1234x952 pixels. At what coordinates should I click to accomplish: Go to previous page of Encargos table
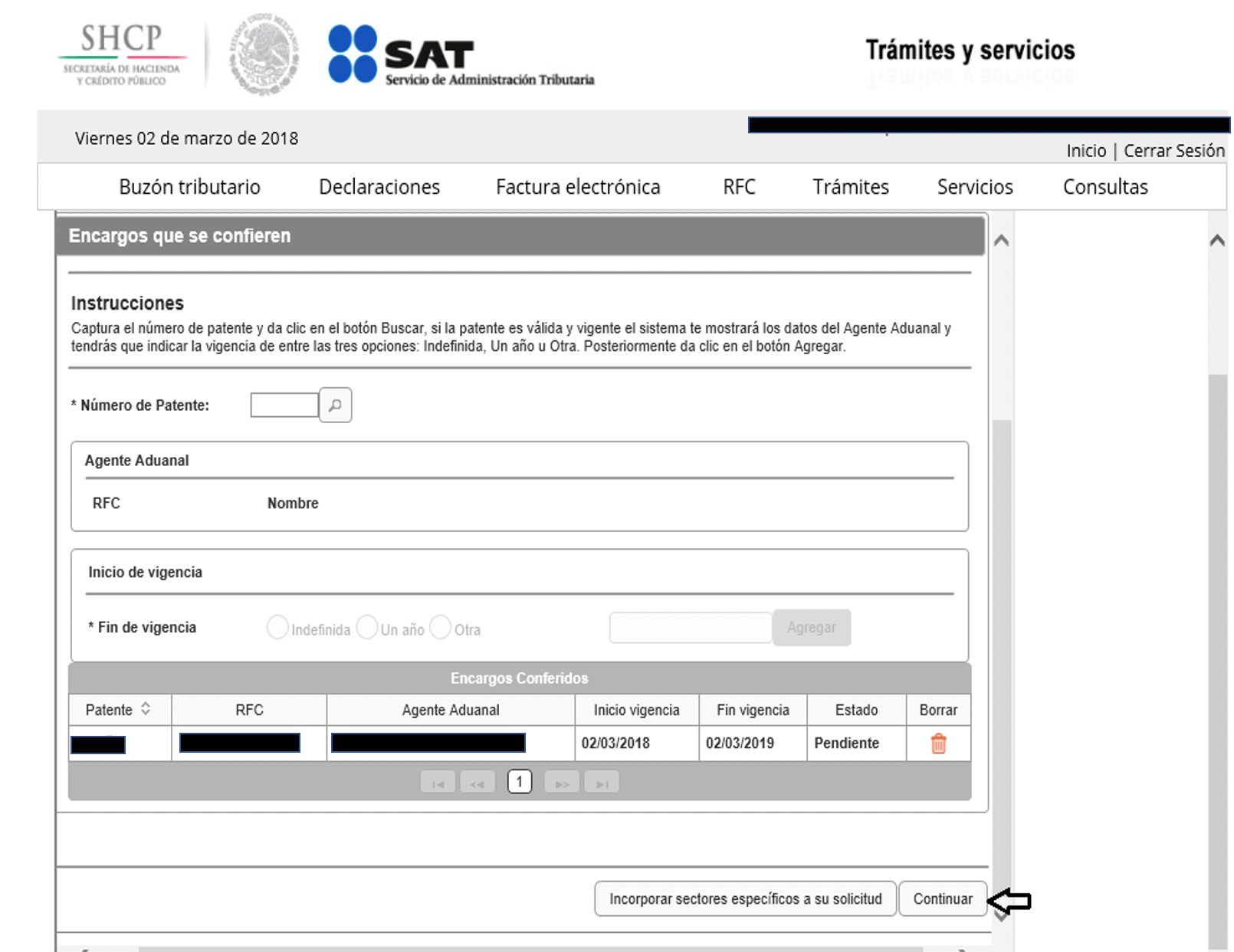click(x=478, y=783)
